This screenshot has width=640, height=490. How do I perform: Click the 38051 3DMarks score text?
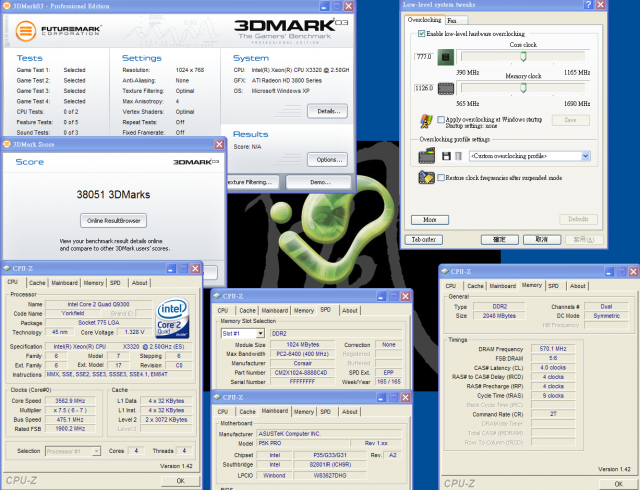pos(113,195)
